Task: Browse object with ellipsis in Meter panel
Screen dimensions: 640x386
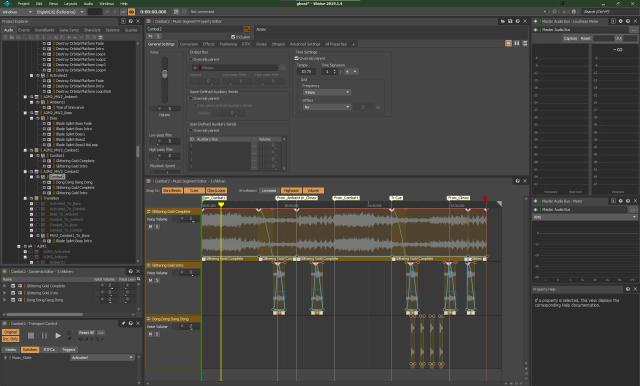Action: tap(633, 209)
